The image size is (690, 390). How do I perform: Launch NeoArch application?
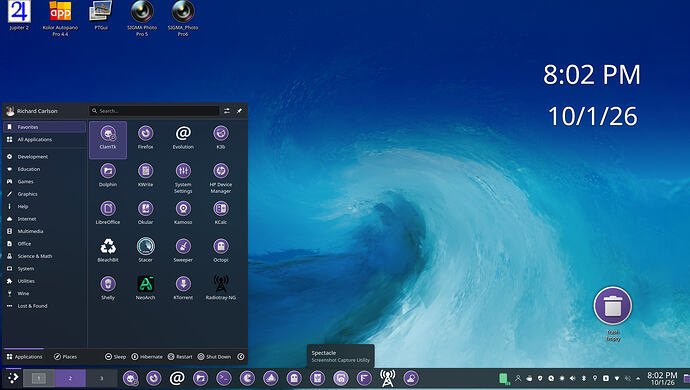point(145,288)
